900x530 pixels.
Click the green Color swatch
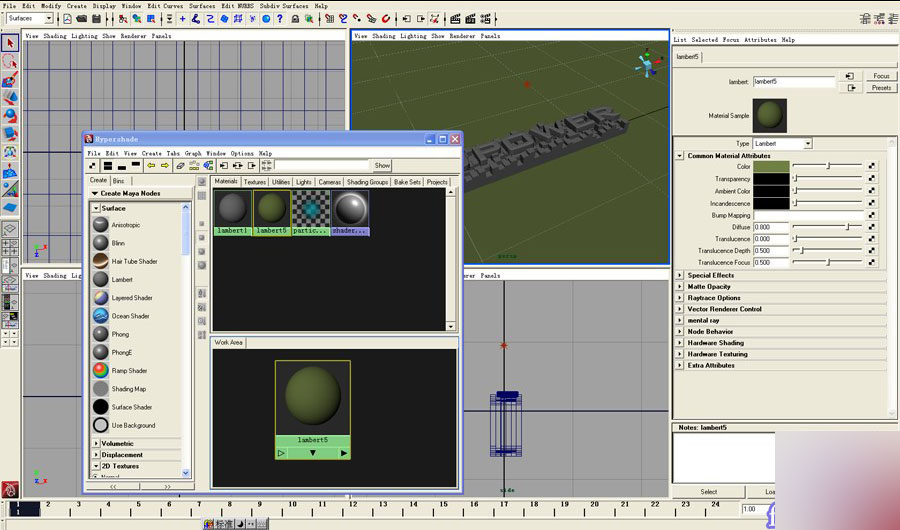[x=771, y=166]
